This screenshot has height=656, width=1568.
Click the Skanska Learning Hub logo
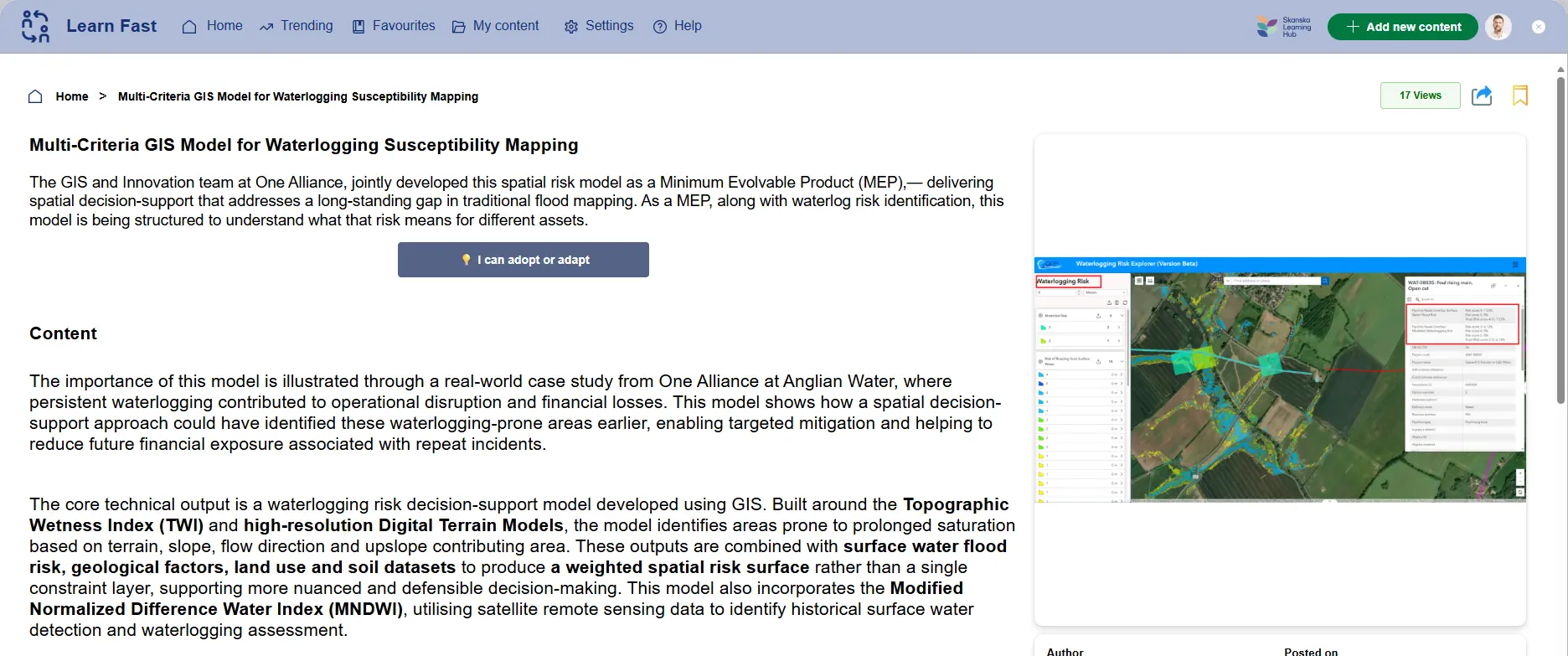click(1283, 27)
